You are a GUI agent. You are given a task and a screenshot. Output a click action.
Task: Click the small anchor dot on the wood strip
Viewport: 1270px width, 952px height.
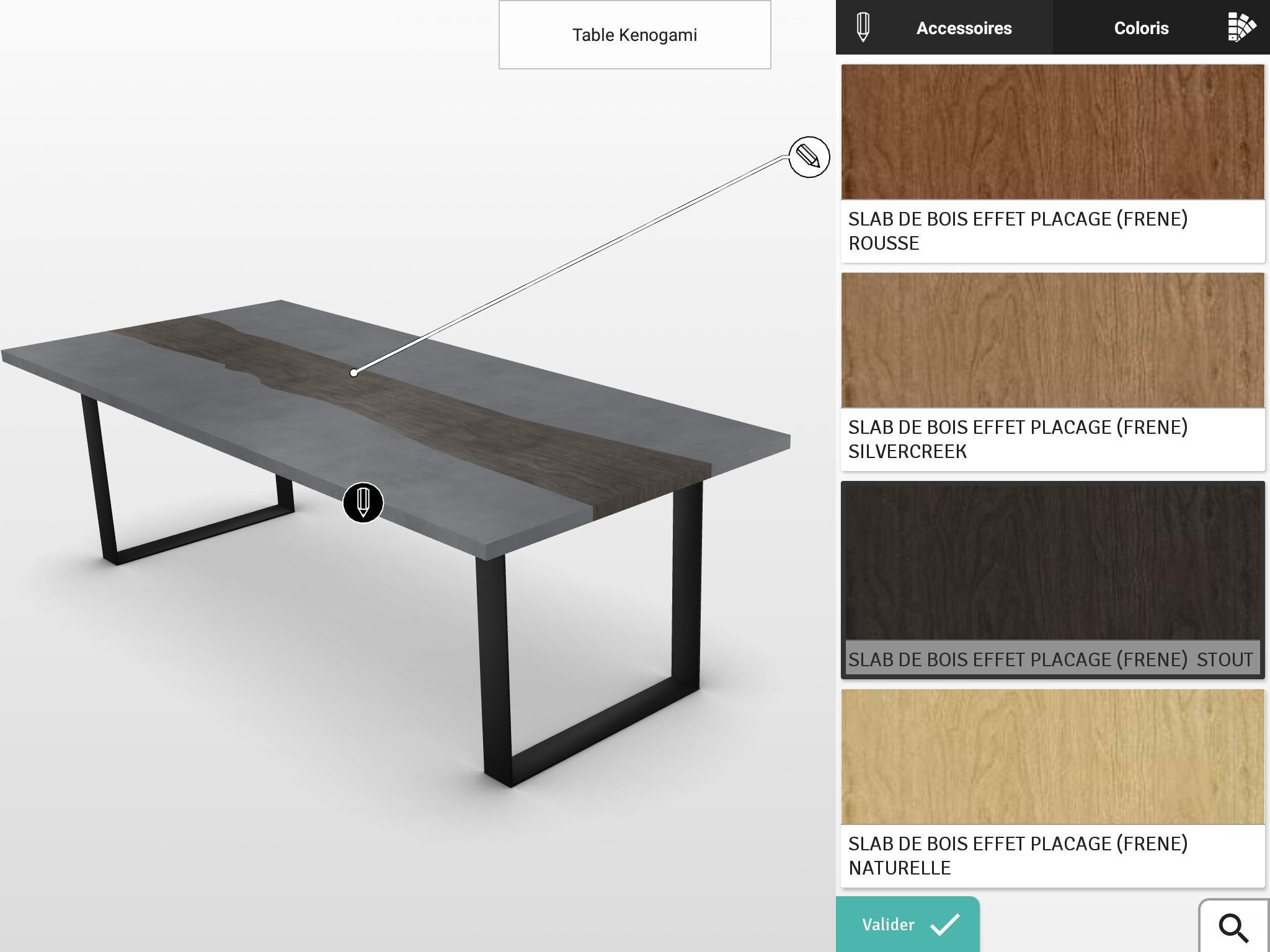pyautogui.click(x=353, y=372)
